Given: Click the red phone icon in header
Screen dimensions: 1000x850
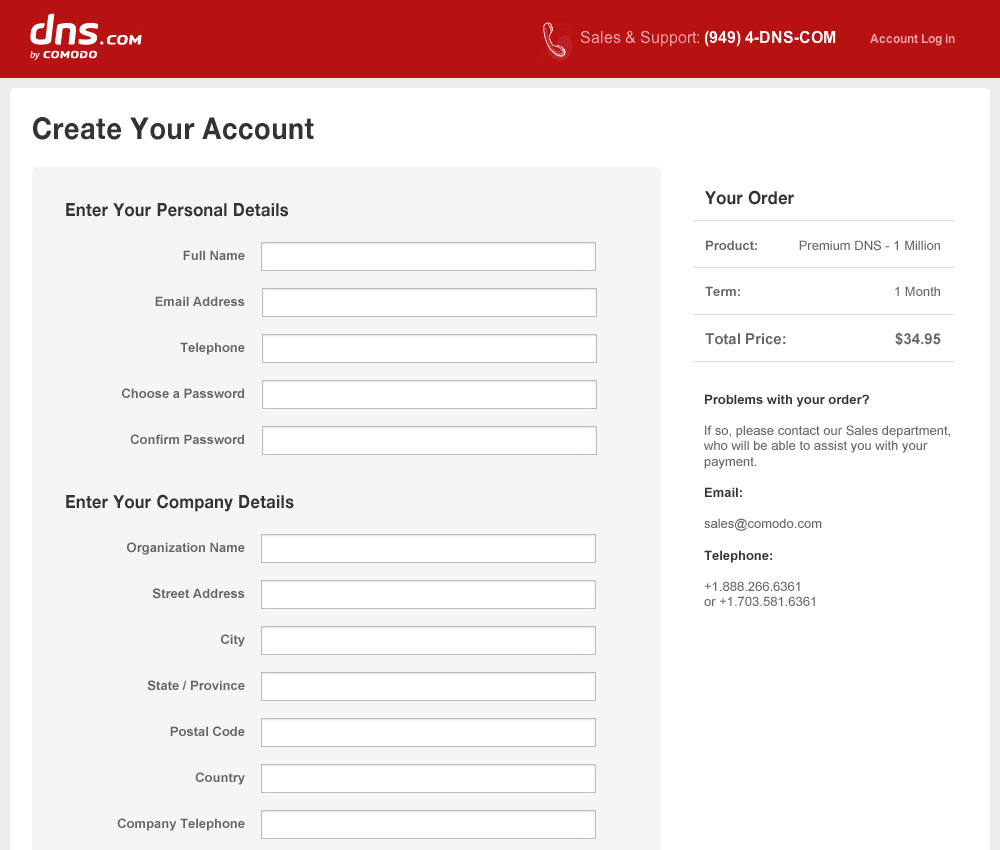Looking at the screenshot, I should pyautogui.click(x=555, y=40).
